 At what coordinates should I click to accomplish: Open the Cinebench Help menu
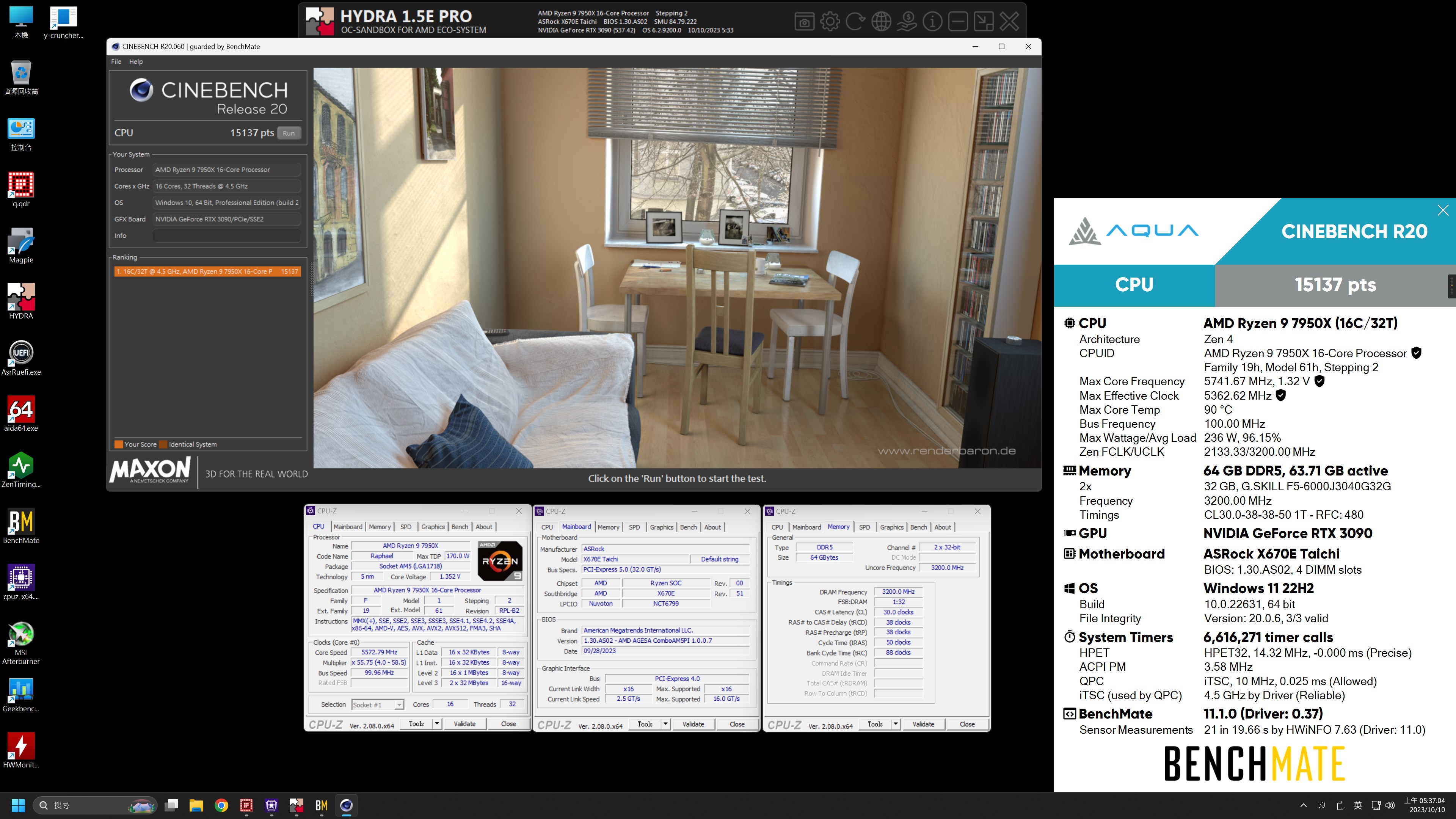pyautogui.click(x=136, y=61)
